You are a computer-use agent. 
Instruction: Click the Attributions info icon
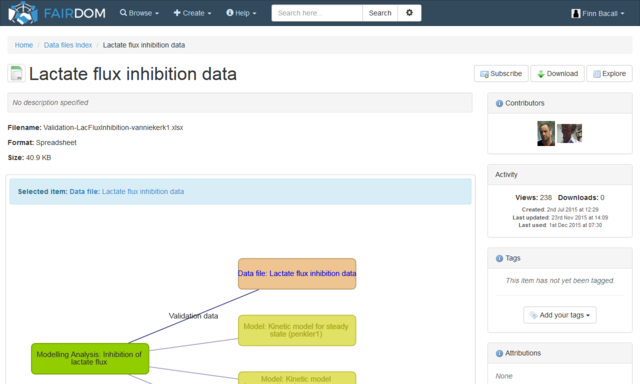[499, 353]
